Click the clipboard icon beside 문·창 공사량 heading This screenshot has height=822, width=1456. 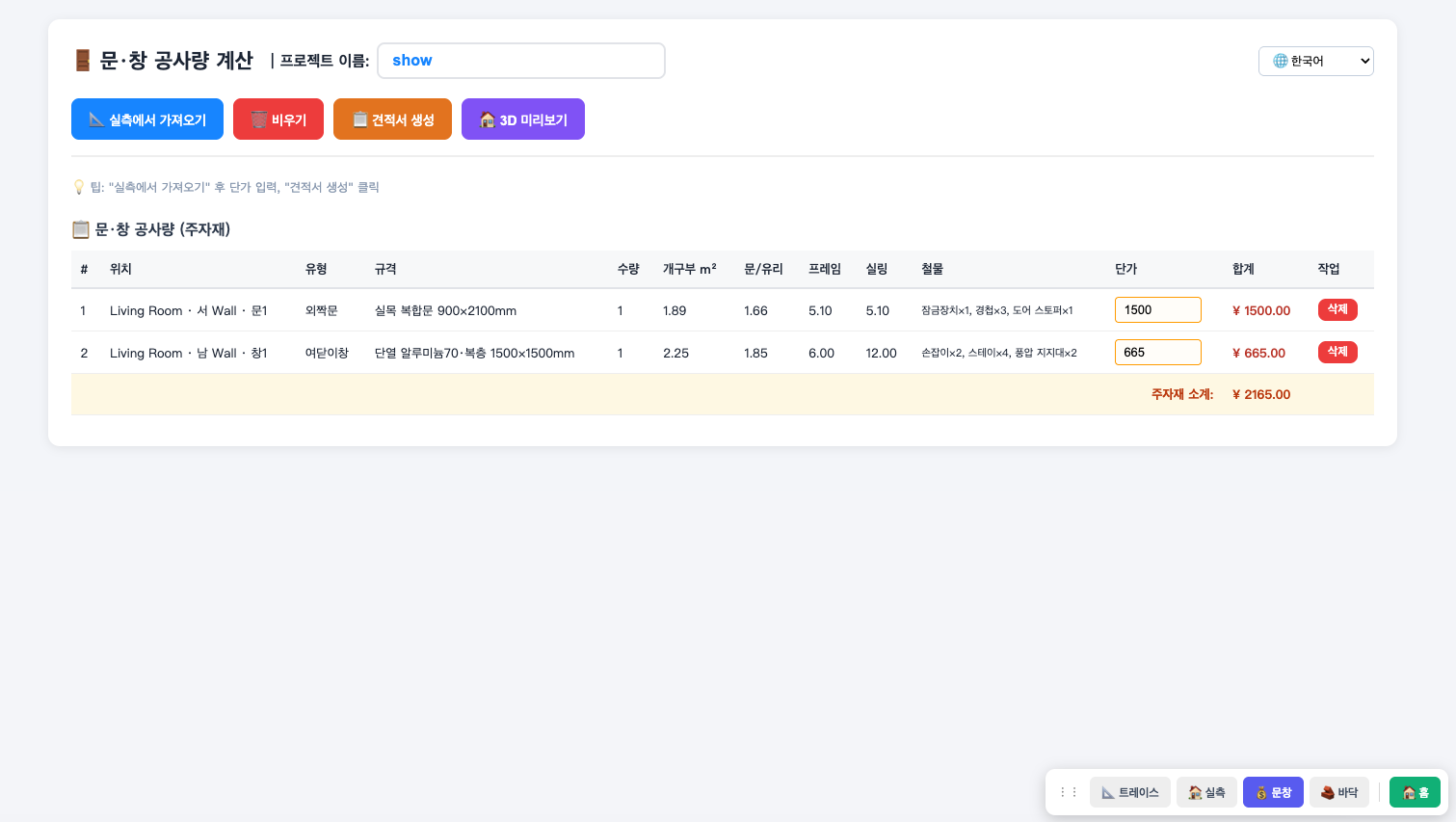(81, 229)
